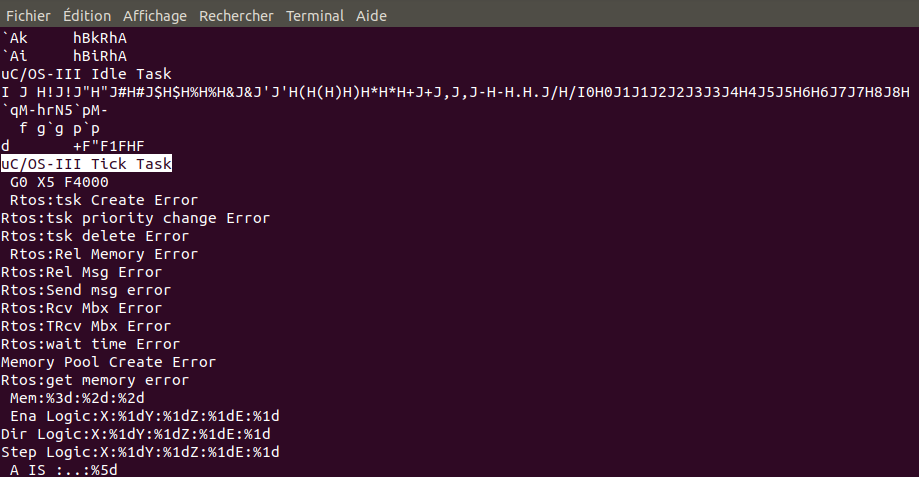
Task: Open the Rechercher menu
Action: (x=236, y=16)
